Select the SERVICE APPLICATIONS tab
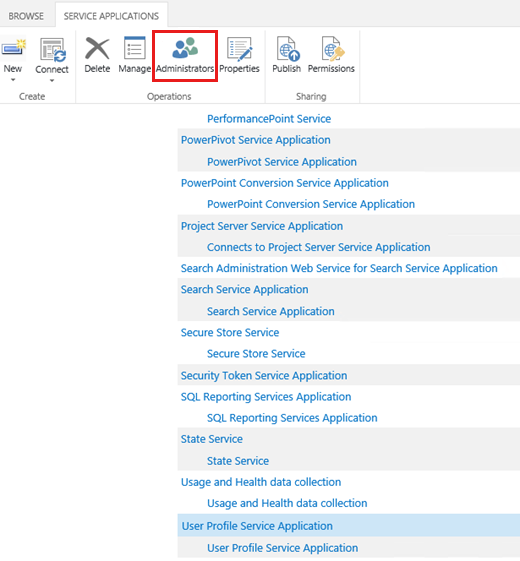520x561 pixels. (111, 16)
